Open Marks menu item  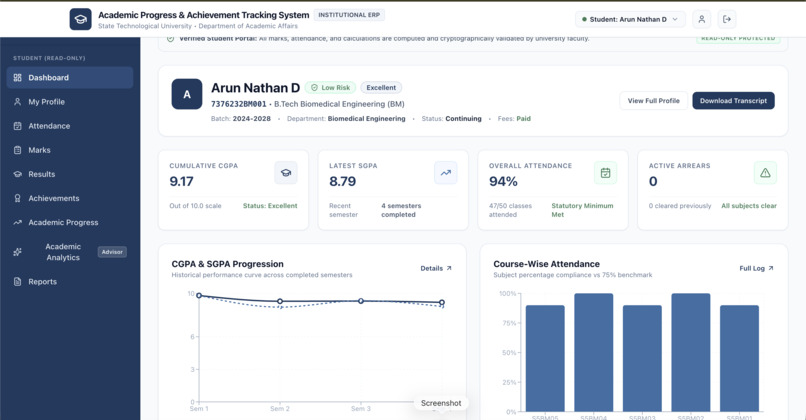click(70, 150)
